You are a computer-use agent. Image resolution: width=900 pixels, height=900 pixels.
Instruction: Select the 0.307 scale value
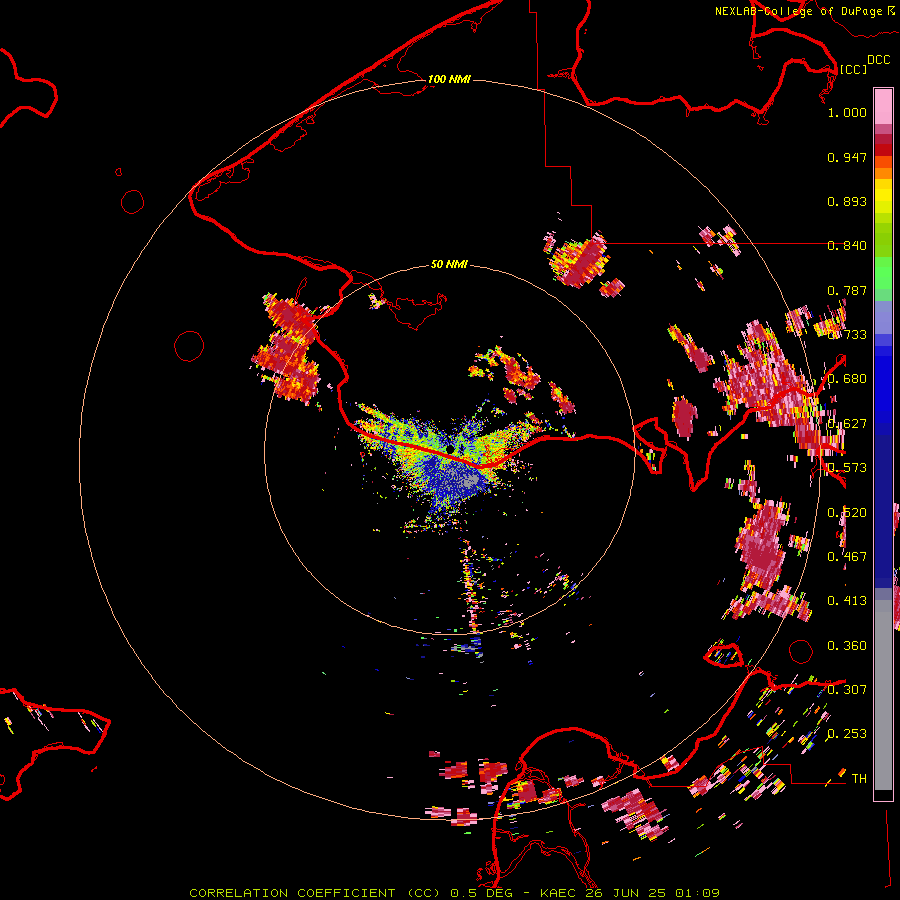tap(847, 689)
